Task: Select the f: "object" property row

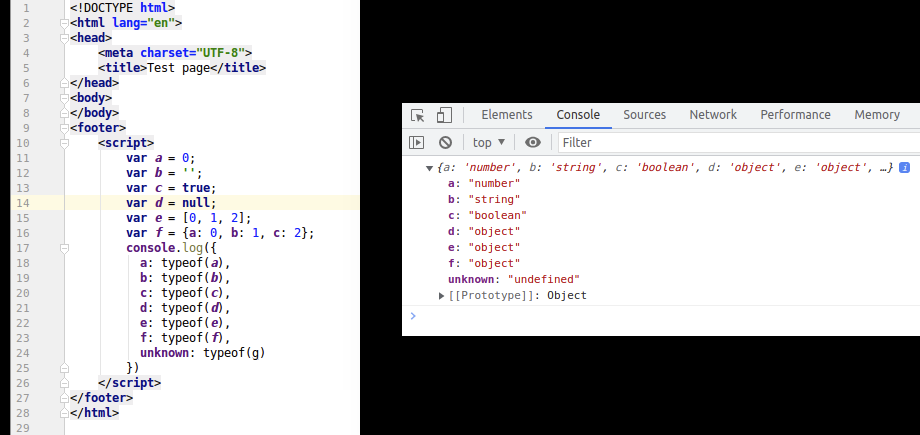Action: [484, 264]
